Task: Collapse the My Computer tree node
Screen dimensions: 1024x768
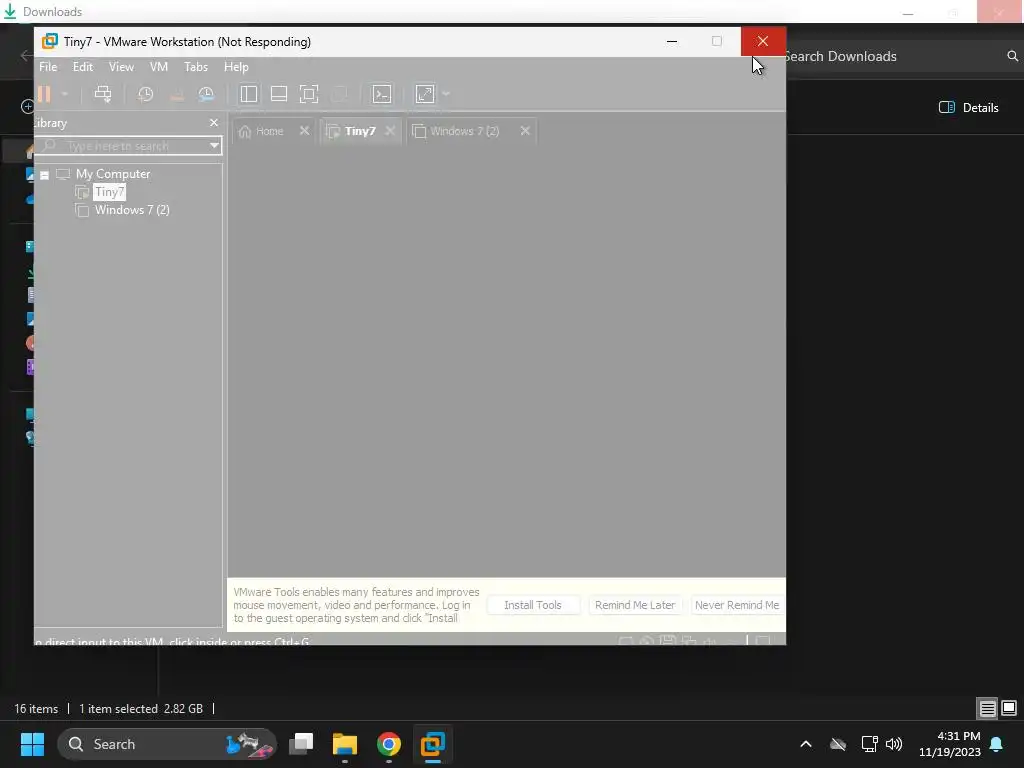Action: pyautogui.click(x=44, y=175)
